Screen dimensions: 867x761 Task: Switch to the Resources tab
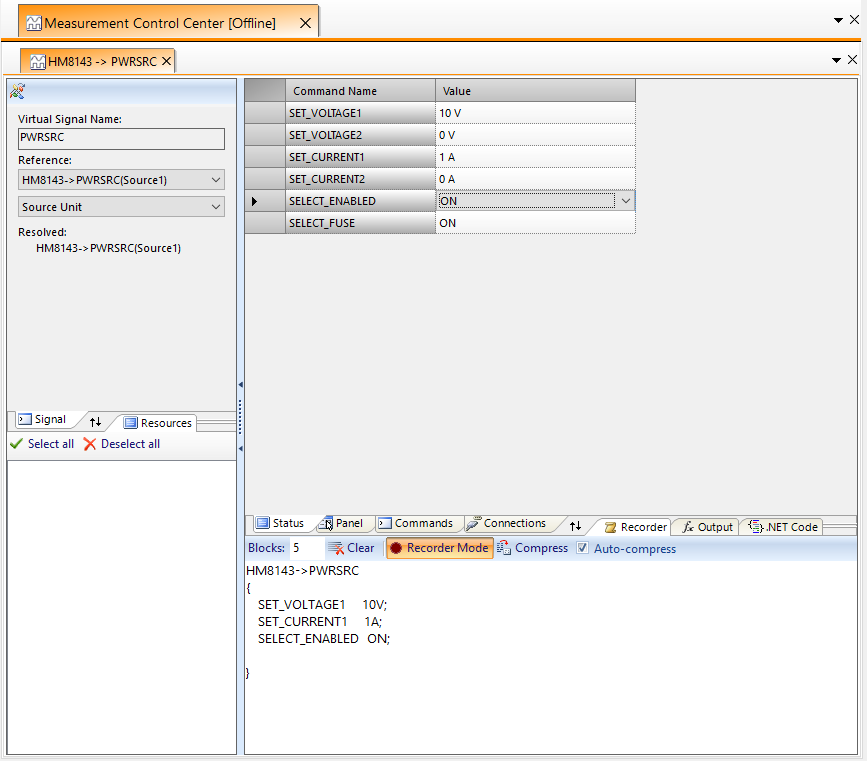tap(158, 423)
